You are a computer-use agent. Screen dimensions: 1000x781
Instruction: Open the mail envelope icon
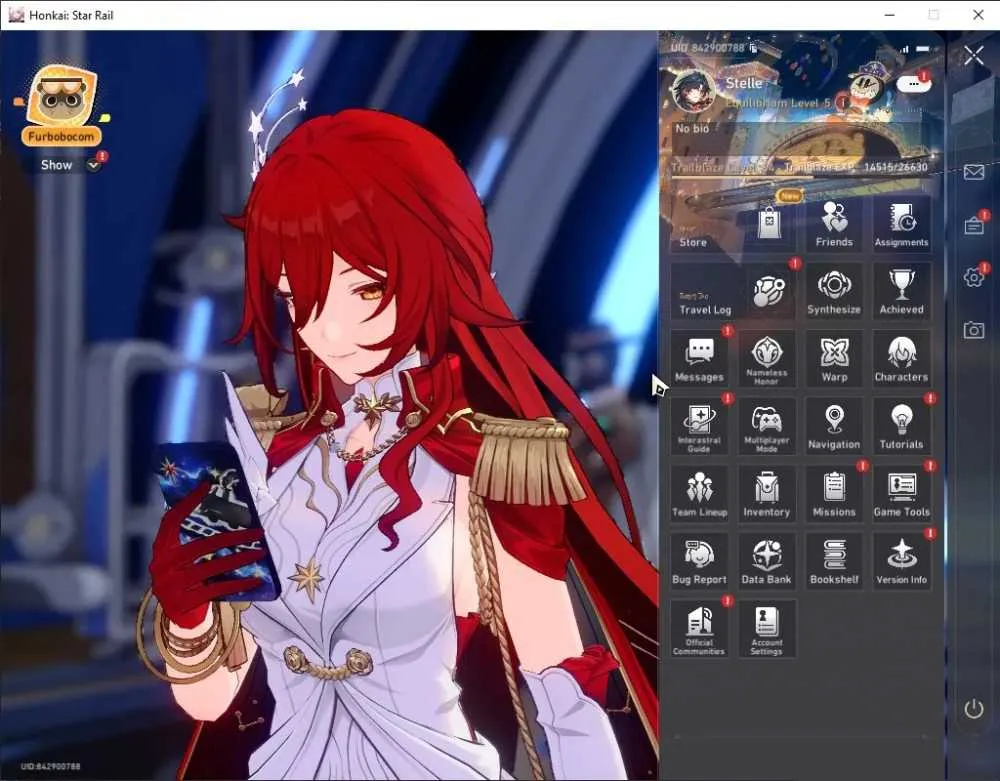pos(974,172)
